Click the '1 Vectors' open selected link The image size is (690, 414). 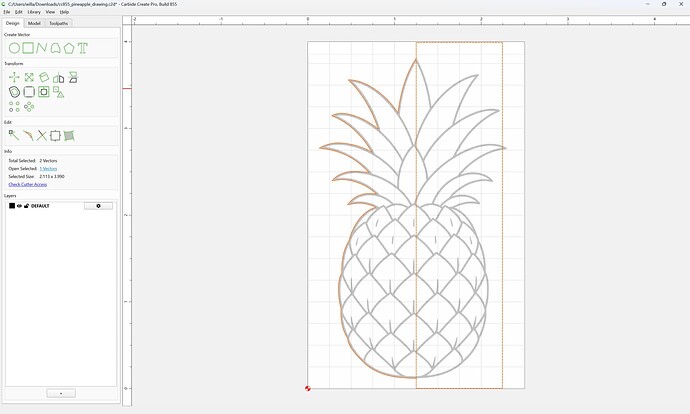[48, 169]
